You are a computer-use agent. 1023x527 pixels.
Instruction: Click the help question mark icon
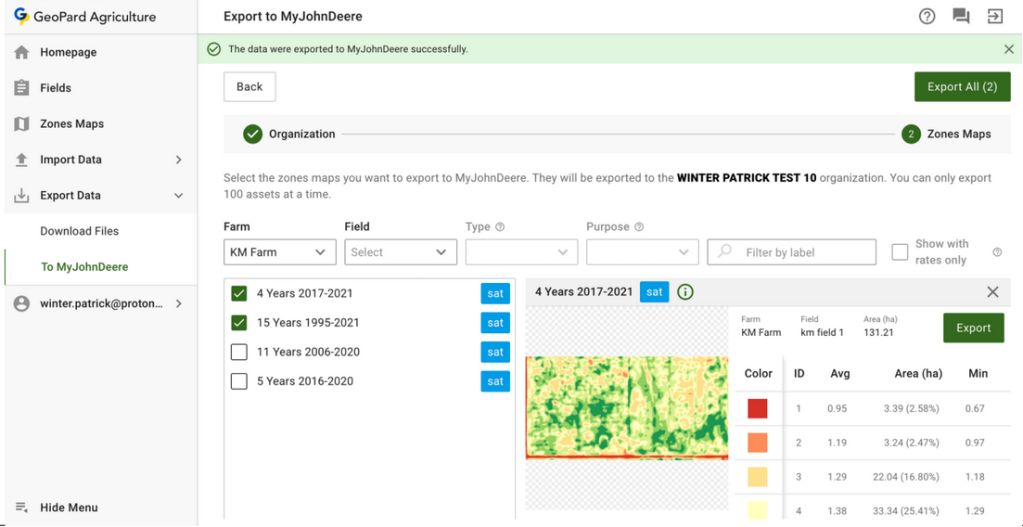click(x=927, y=16)
